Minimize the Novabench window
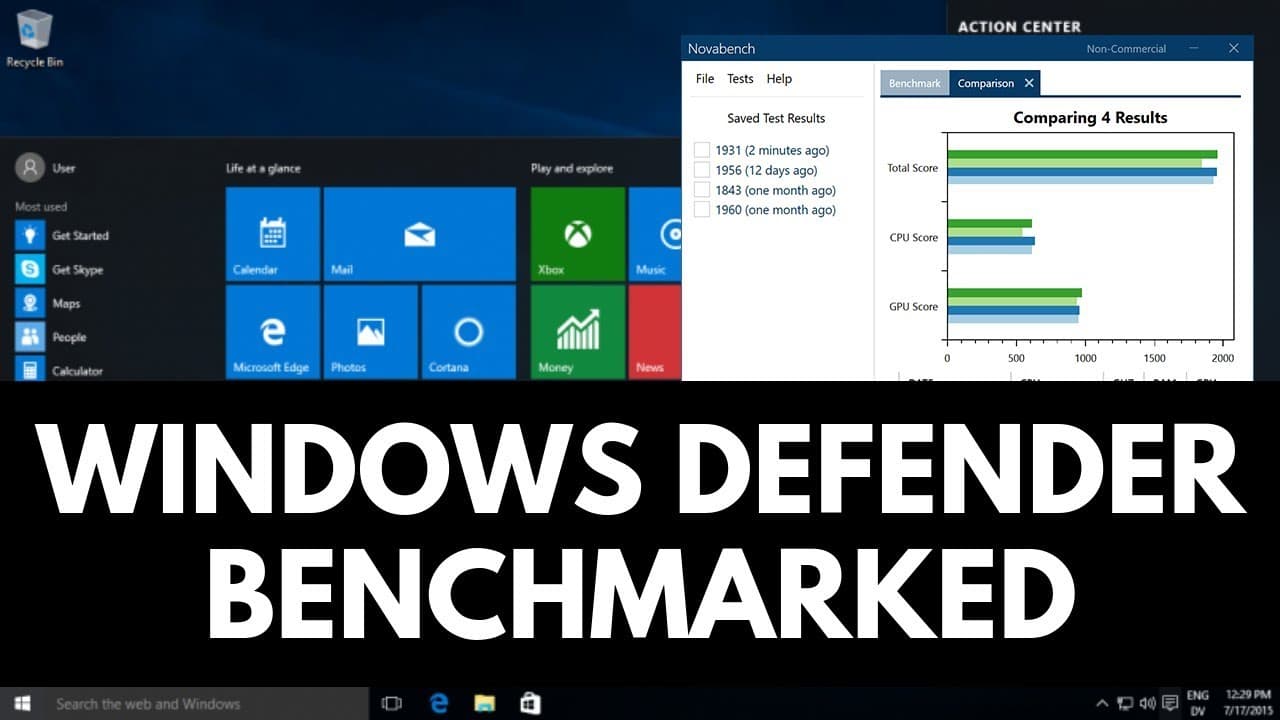The height and width of the screenshot is (720, 1280). [x=1194, y=48]
